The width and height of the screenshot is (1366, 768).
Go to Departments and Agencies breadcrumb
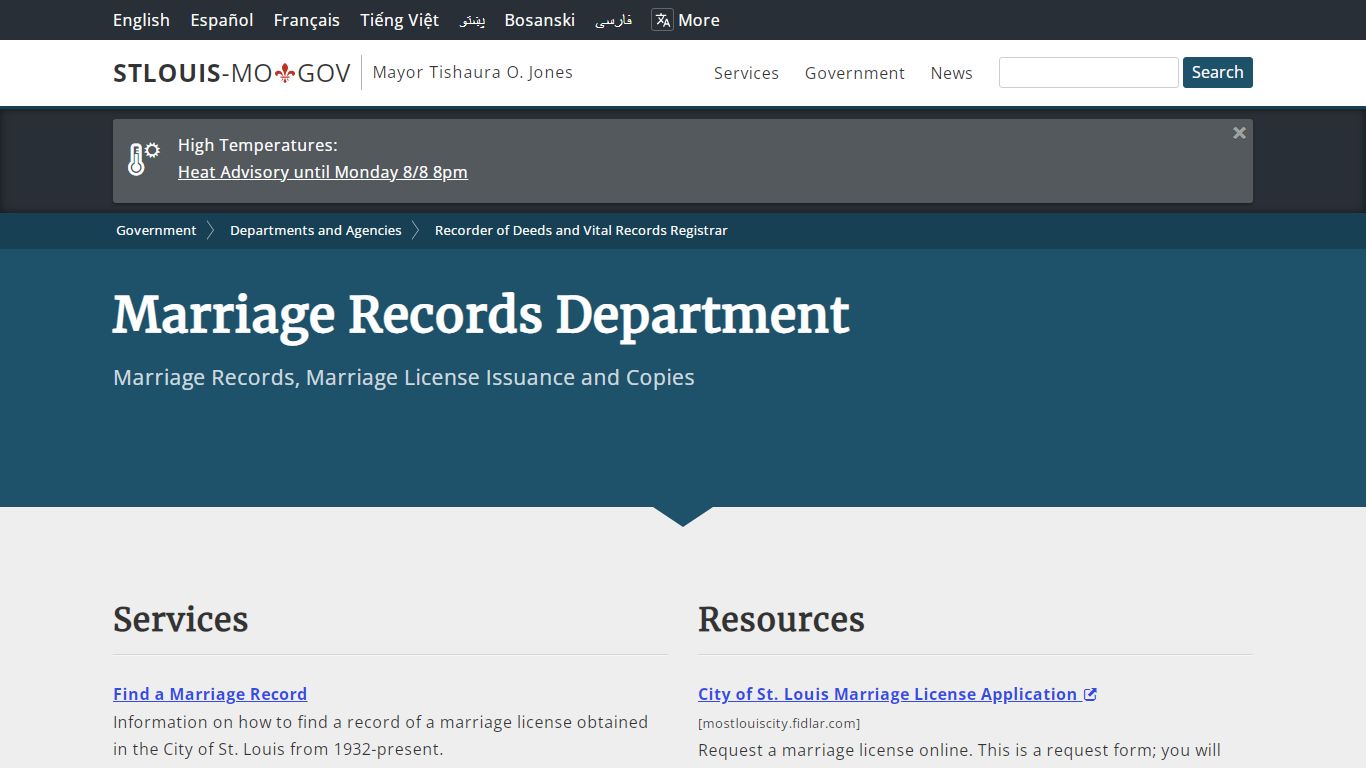pyautogui.click(x=316, y=230)
